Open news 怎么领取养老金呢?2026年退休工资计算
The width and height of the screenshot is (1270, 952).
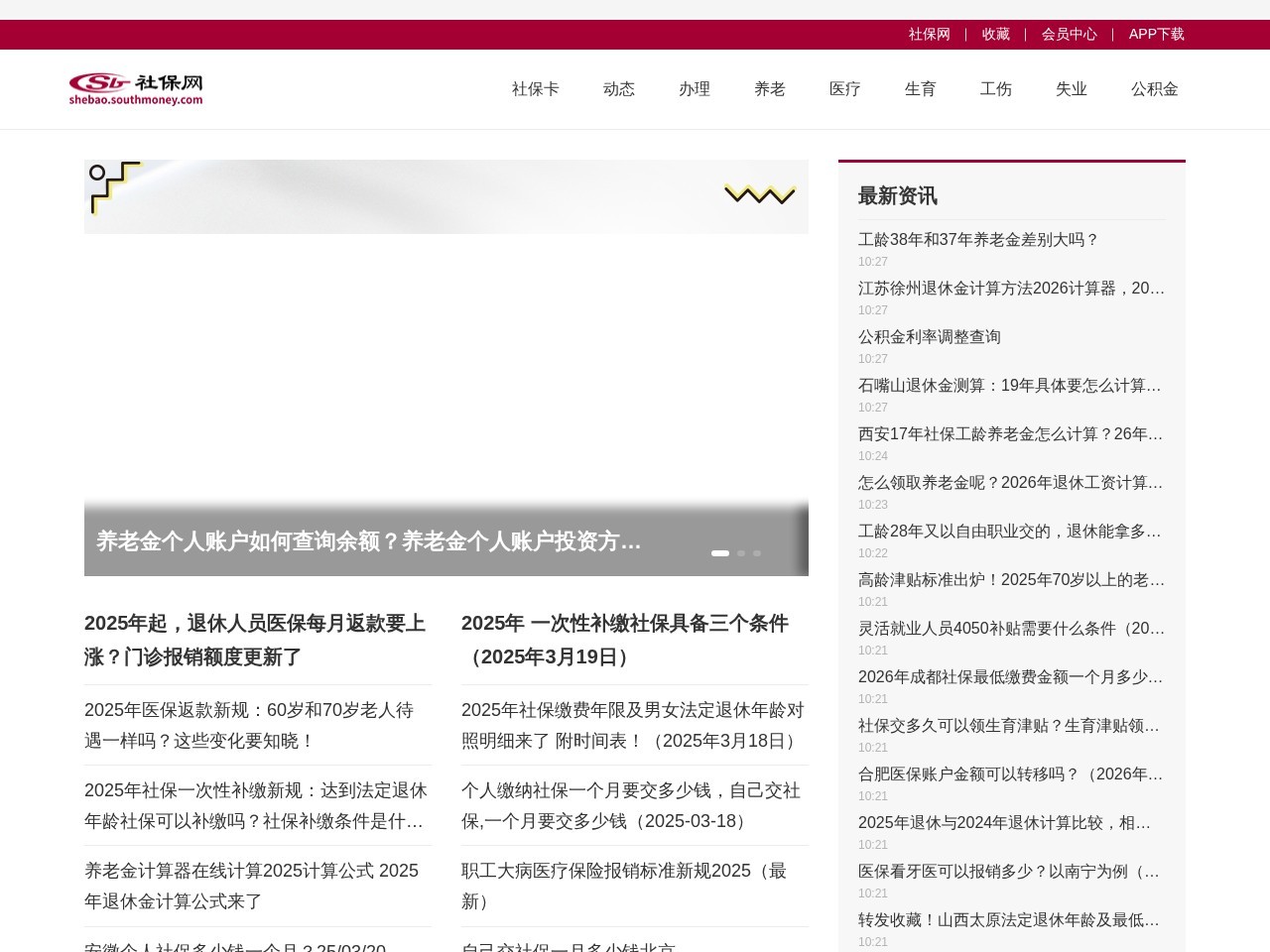click(1012, 483)
